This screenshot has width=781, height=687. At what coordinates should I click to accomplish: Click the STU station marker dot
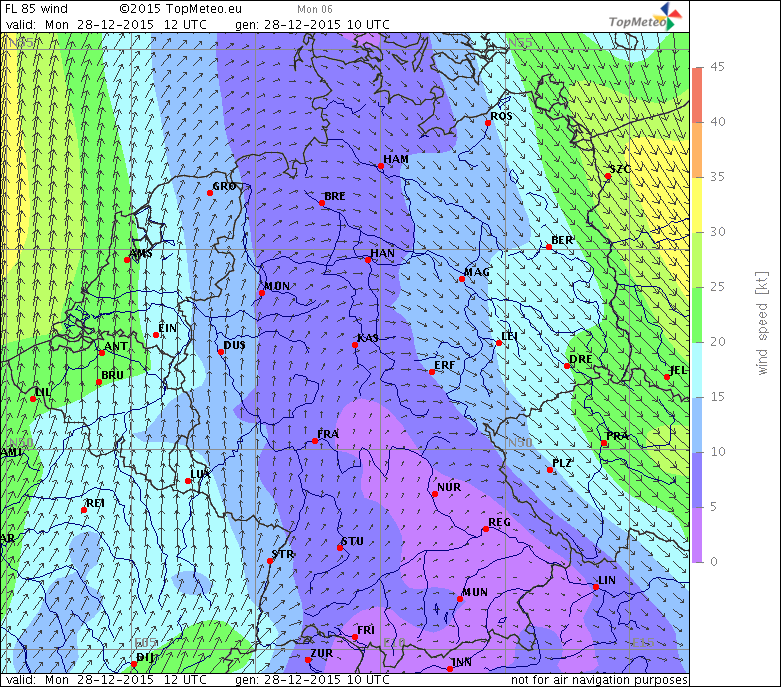(x=339, y=548)
